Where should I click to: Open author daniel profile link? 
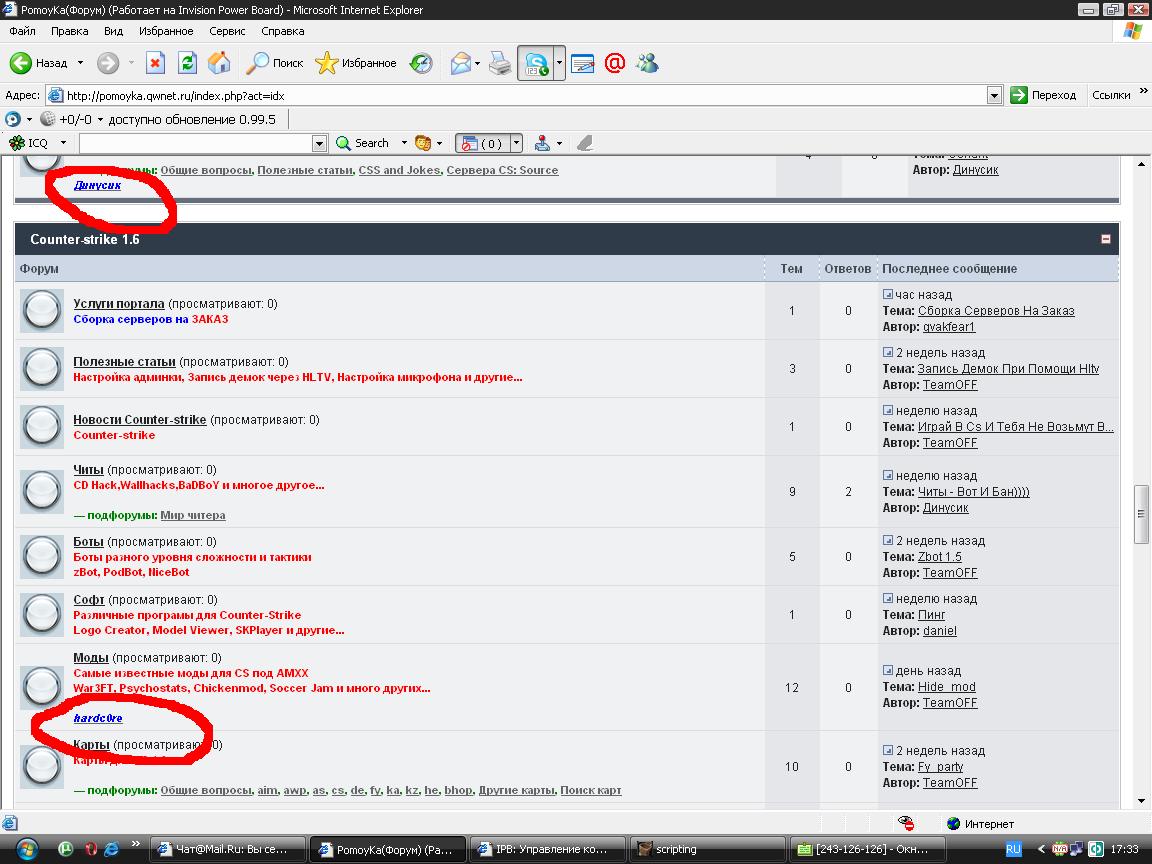[x=940, y=630]
